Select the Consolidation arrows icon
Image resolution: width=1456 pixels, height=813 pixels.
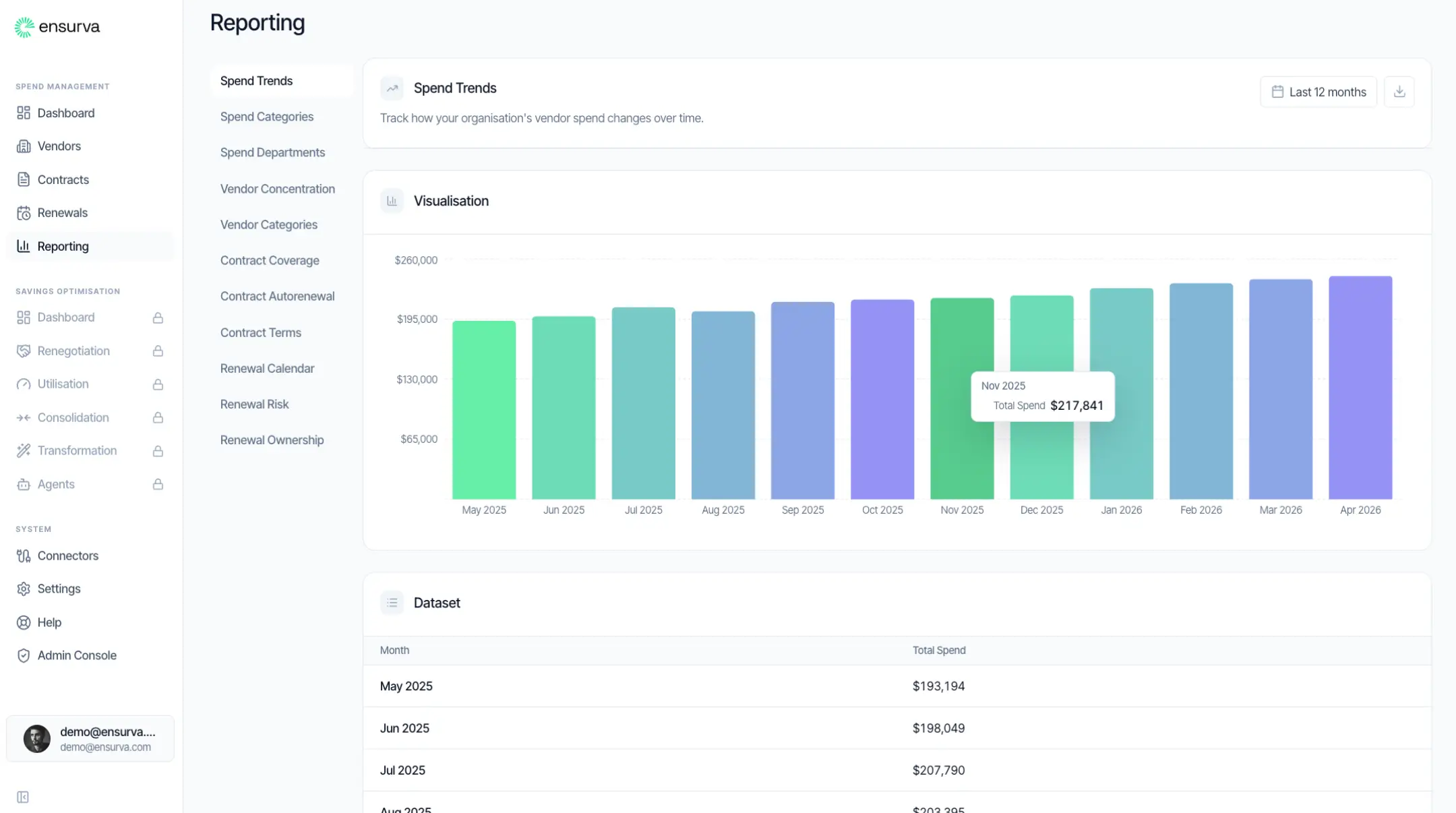tap(24, 417)
